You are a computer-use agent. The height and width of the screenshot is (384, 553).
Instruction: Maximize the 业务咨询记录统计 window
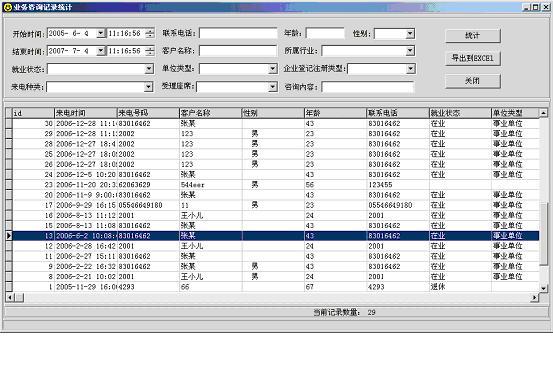pos(535,7)
